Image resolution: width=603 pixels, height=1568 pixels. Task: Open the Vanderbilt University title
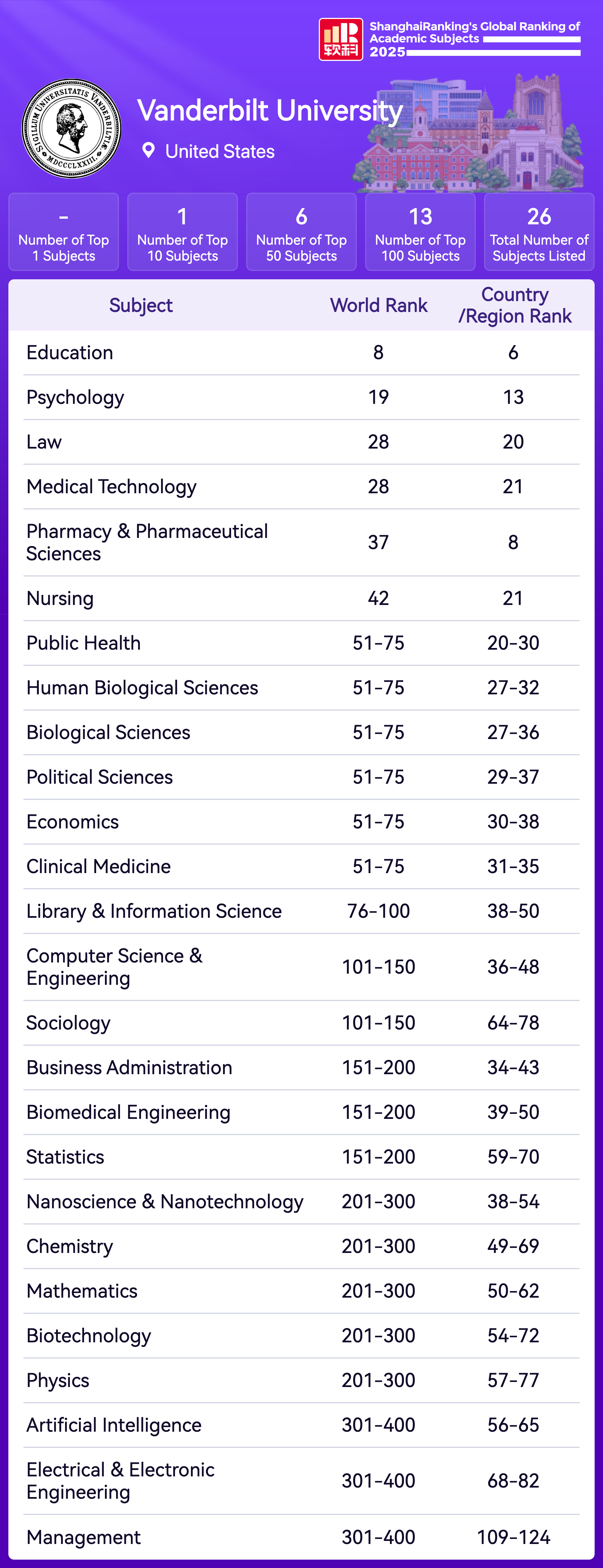coord(270,111)
